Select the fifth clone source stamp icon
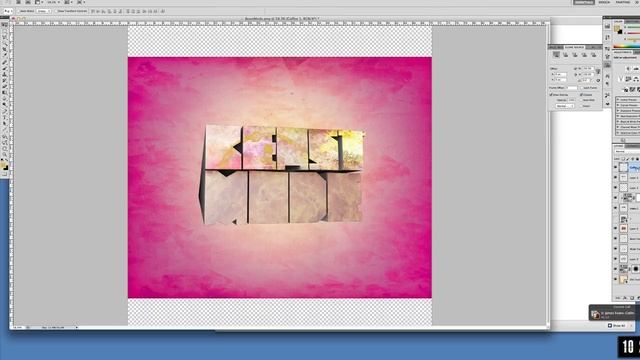This screenshot has height=360, width=640. [x=593, y=55]
